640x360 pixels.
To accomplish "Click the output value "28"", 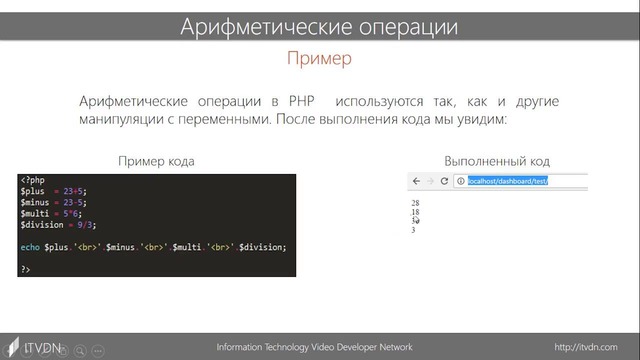I will point(415,203).
